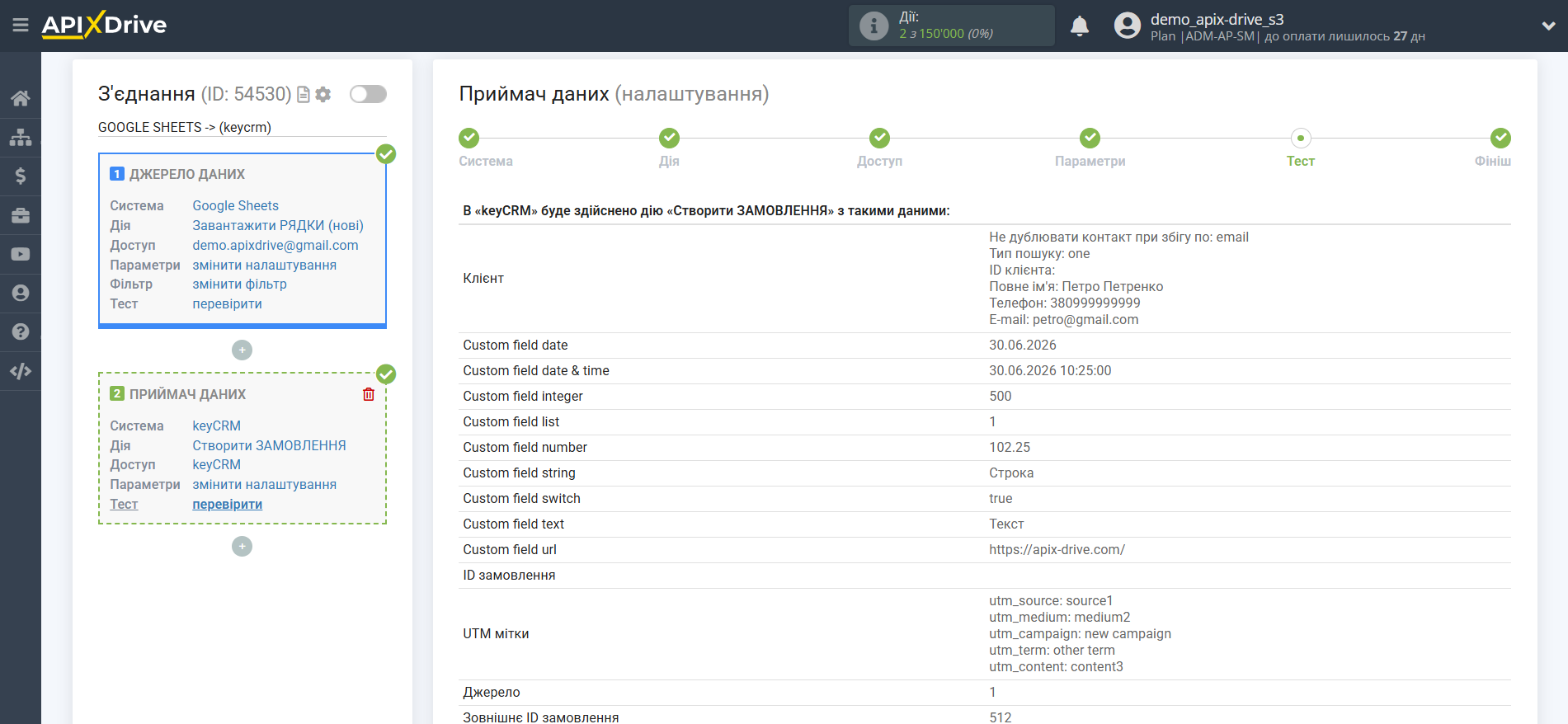Open the Завантажити РЯДКИ (нові) action link
The image size is (1568, 724).
[x=278, y=226]
